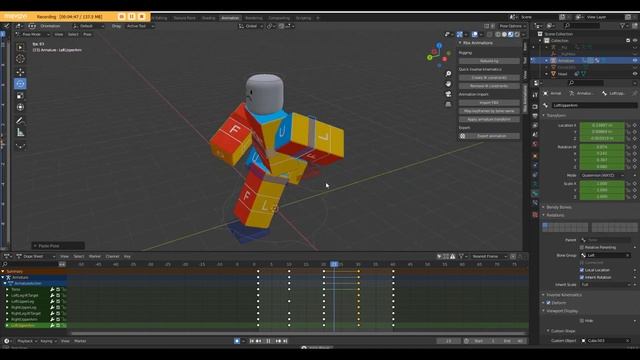Pick the Transform tool in viewport toolbar
Viewport: 640px width, 360px height.
(20, 107)
